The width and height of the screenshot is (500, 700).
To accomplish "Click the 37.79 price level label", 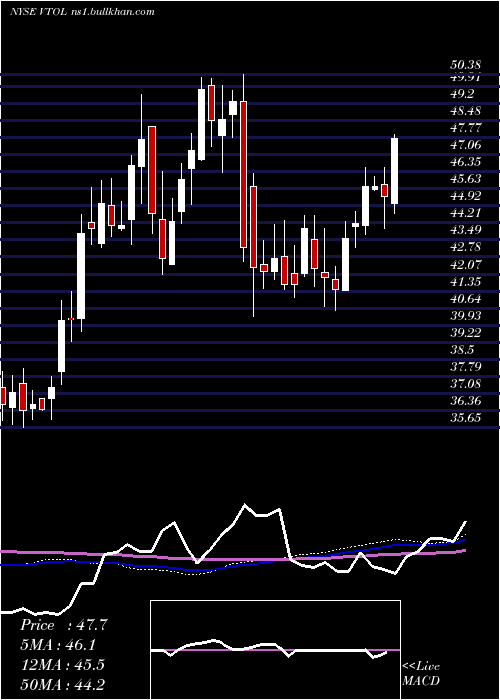I will [x=466, y=367].
